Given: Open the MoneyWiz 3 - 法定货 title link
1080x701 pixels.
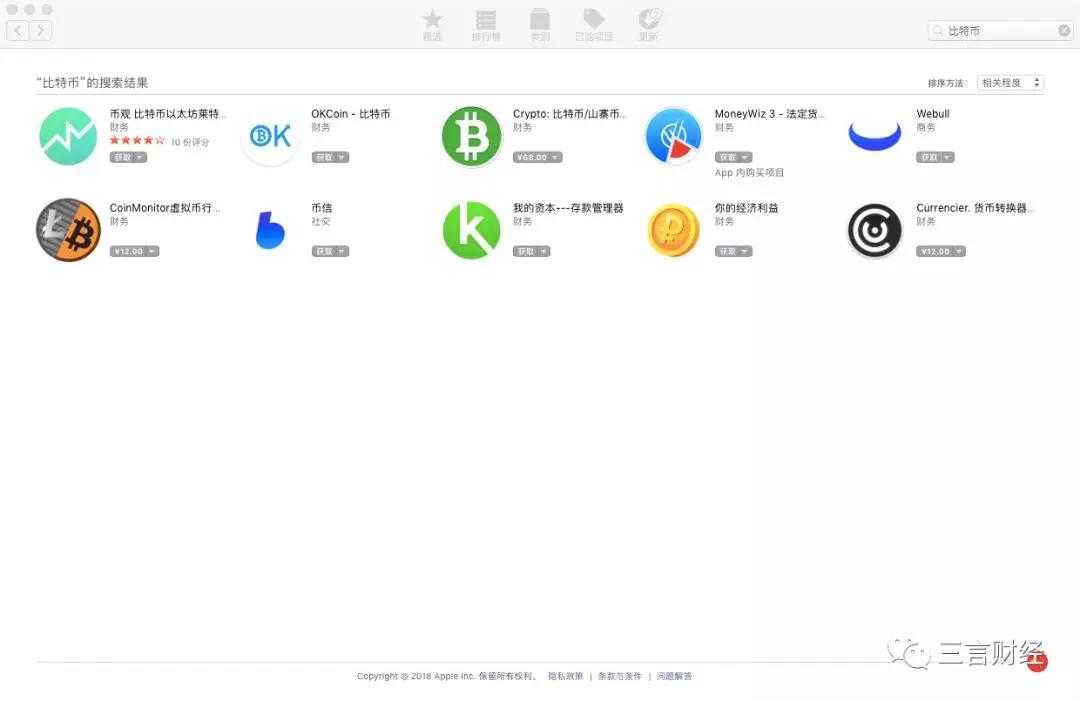Looking at the screenshot, I should pyautogui.click(x=769, y=114).
